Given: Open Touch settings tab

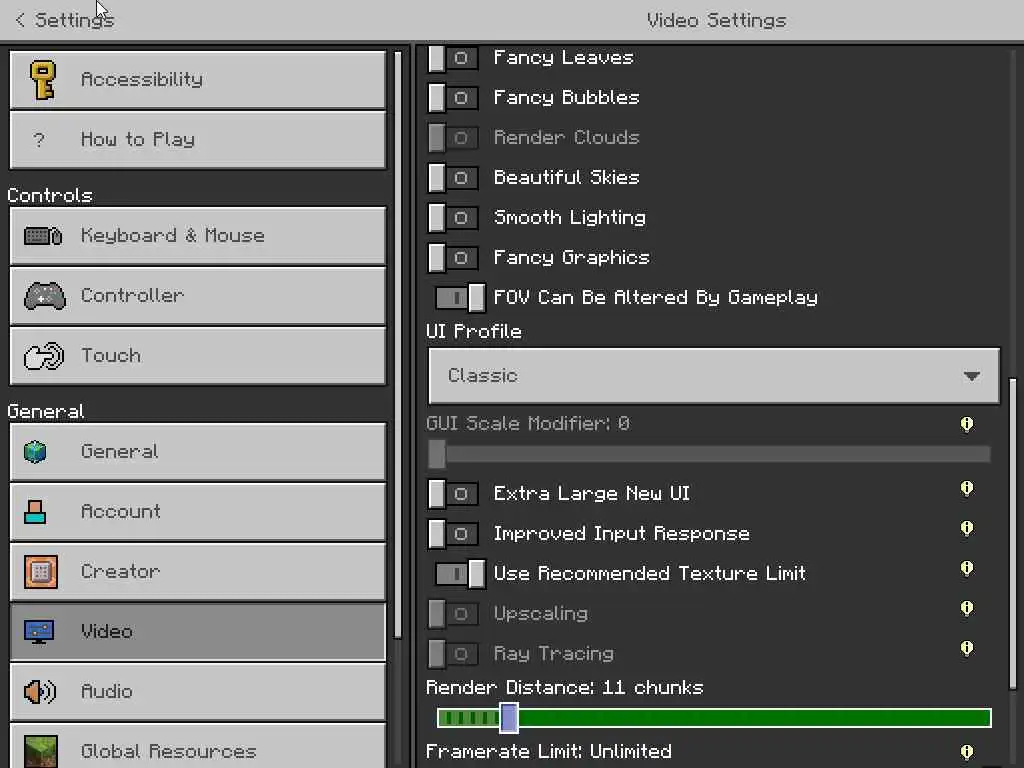Looking at the screenshot, I should click(x=198, y=356).
